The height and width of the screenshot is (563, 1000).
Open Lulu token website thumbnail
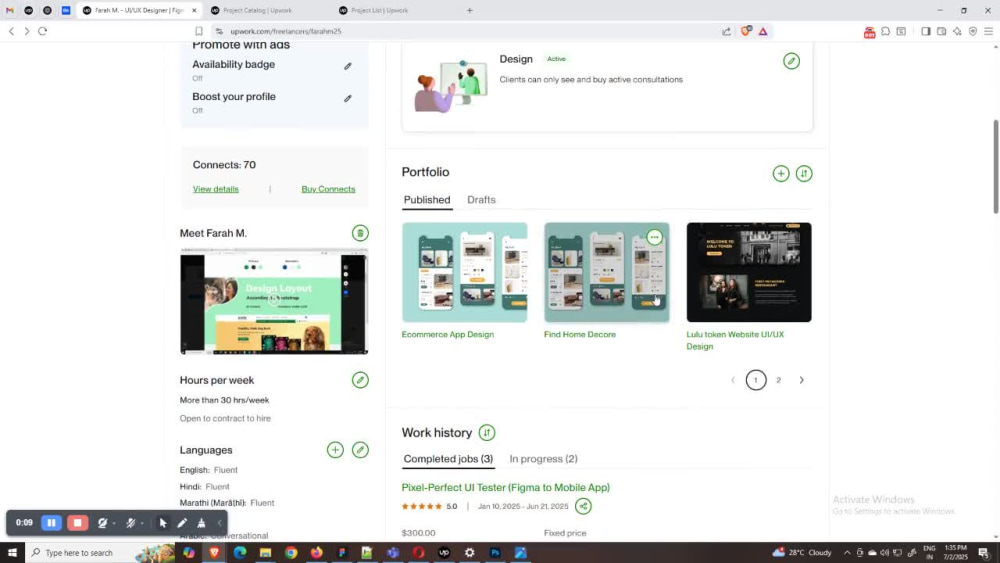coord(749,272)
